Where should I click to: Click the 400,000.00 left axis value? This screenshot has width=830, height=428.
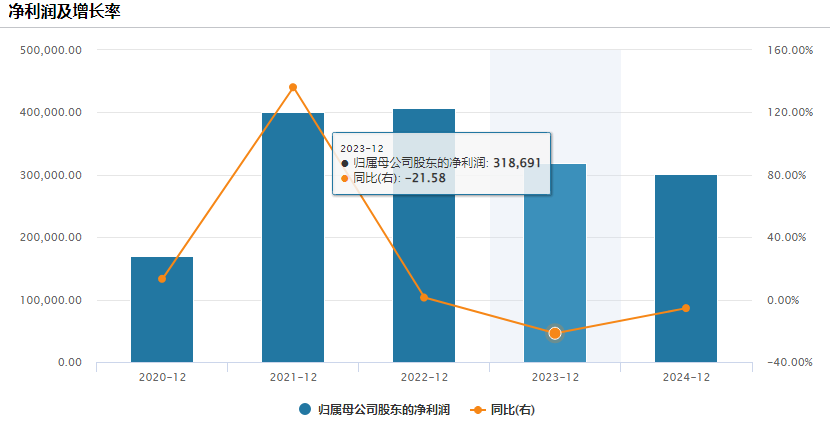pyautogui.click(x=50, y=112)
